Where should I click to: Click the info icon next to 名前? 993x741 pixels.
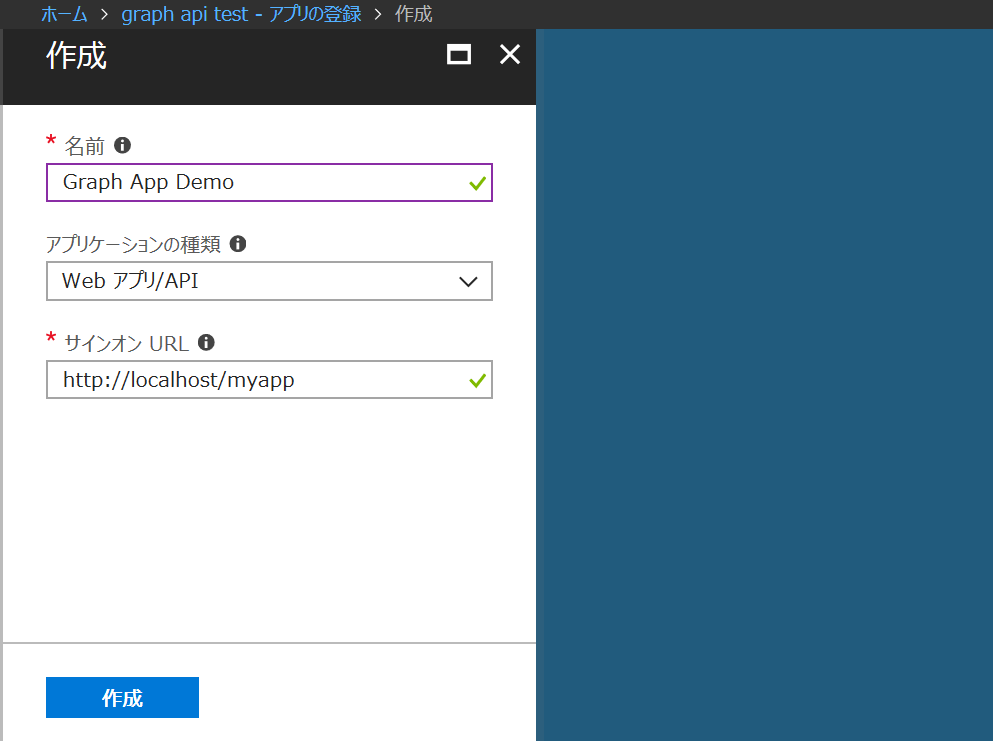point(122,146)
